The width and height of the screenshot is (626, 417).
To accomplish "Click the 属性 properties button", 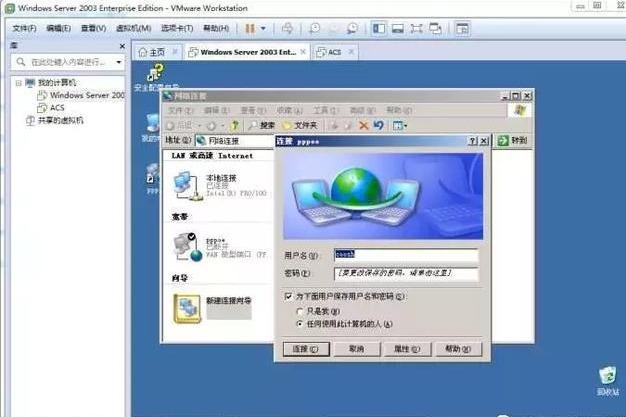I will 407,349.
